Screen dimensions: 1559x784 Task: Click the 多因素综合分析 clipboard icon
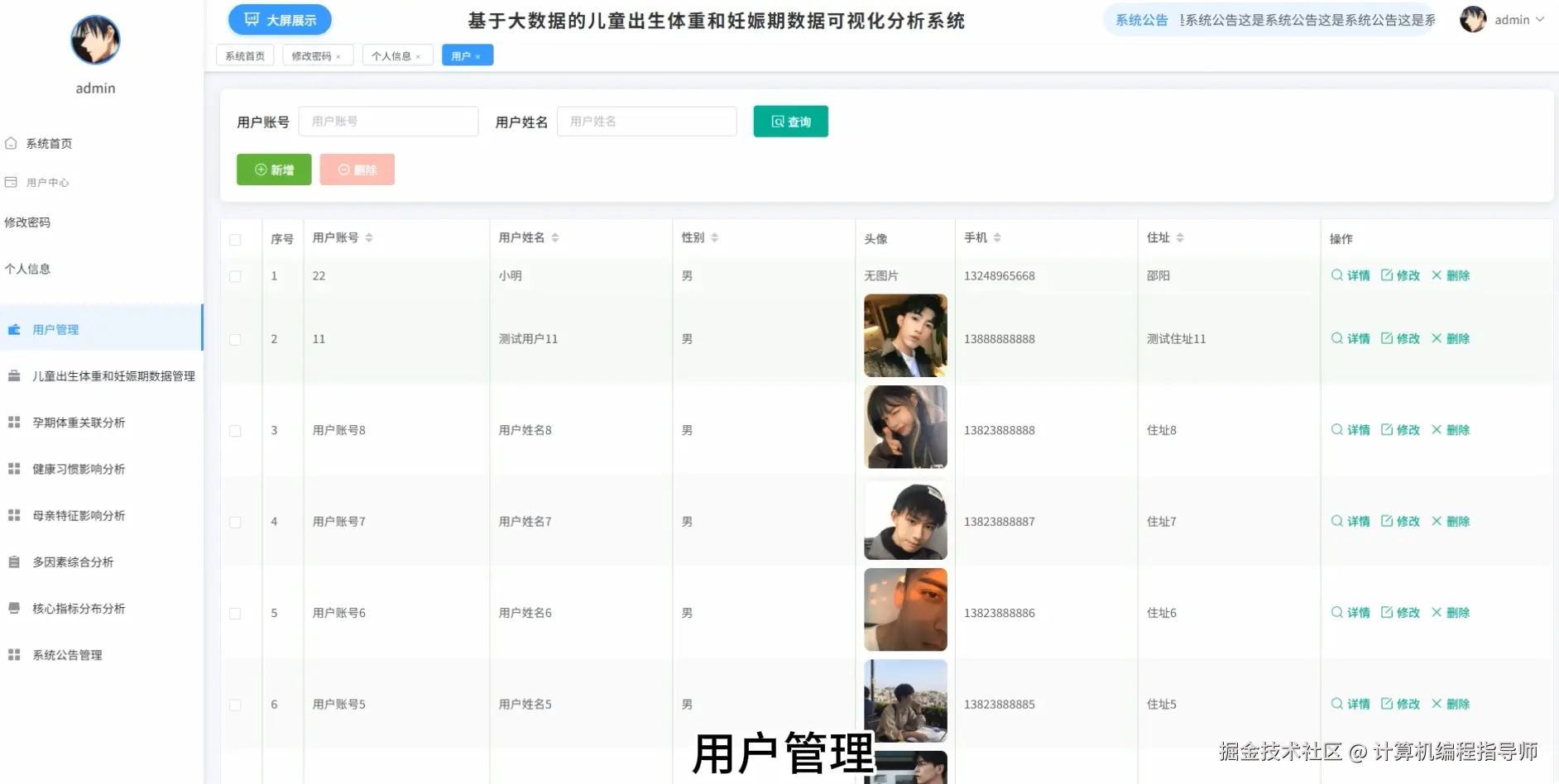coord(14,562)
